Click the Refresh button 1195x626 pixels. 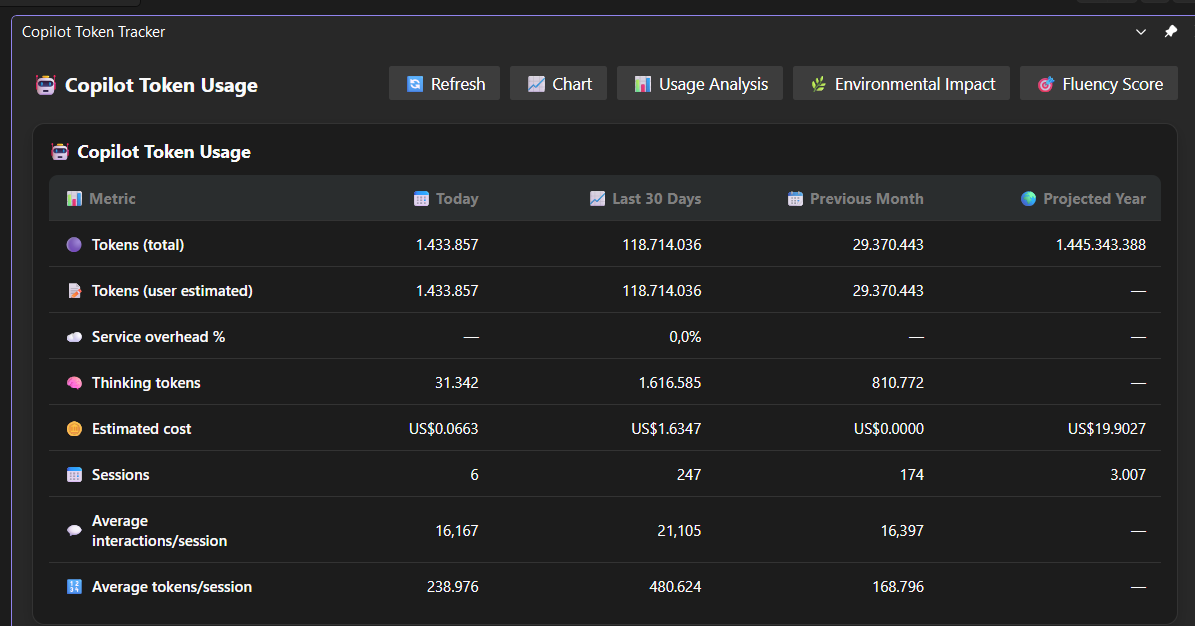tap(444, 83)
